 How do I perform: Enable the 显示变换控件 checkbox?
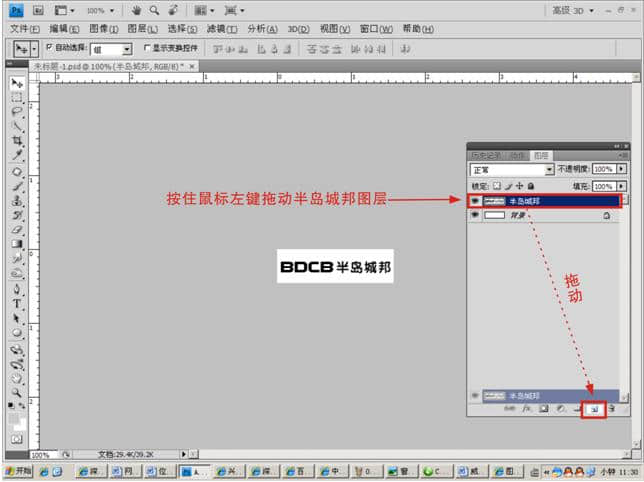(x=148, y=48)
